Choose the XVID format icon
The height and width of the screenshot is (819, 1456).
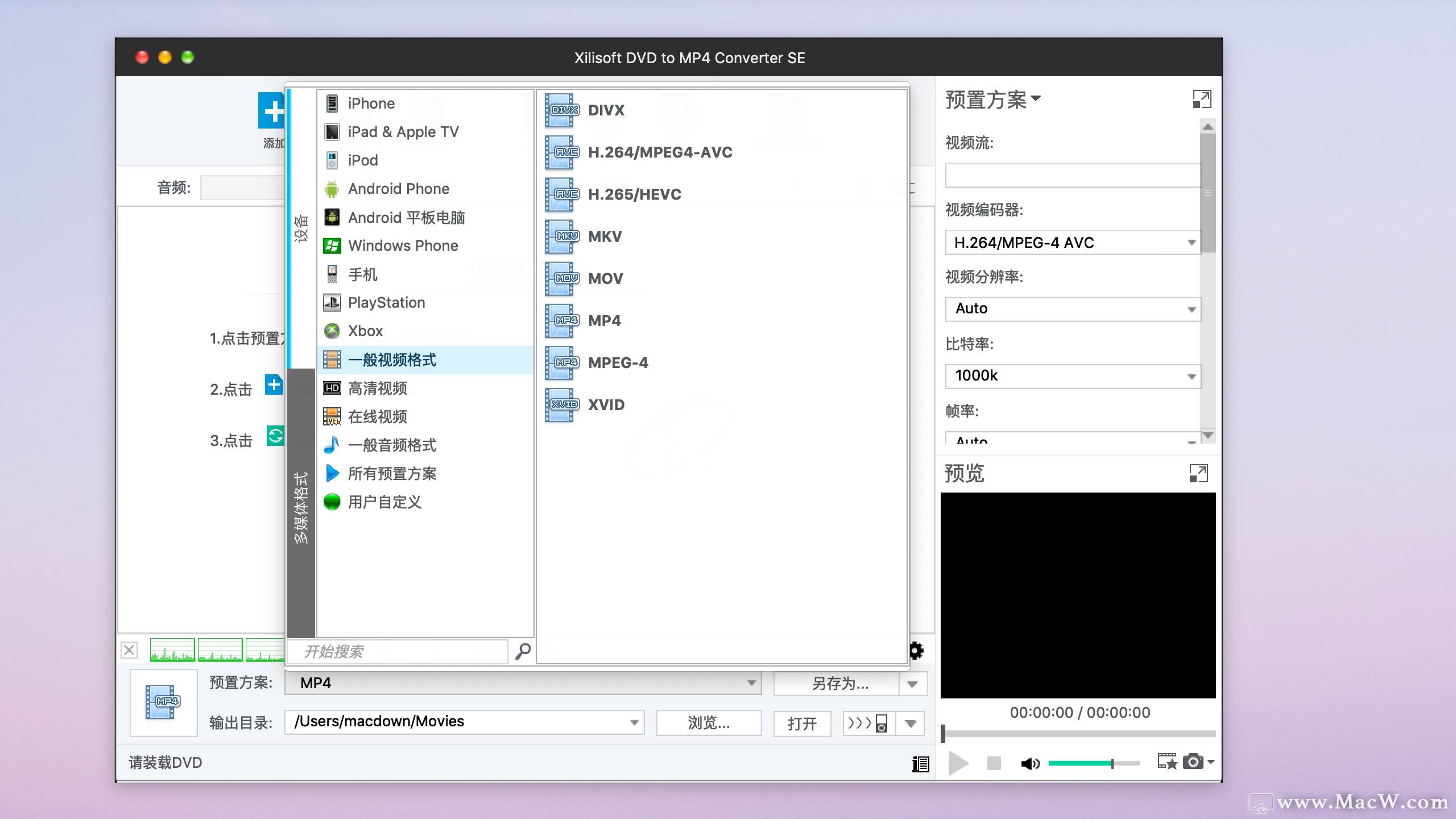click(x=562, y=405)
